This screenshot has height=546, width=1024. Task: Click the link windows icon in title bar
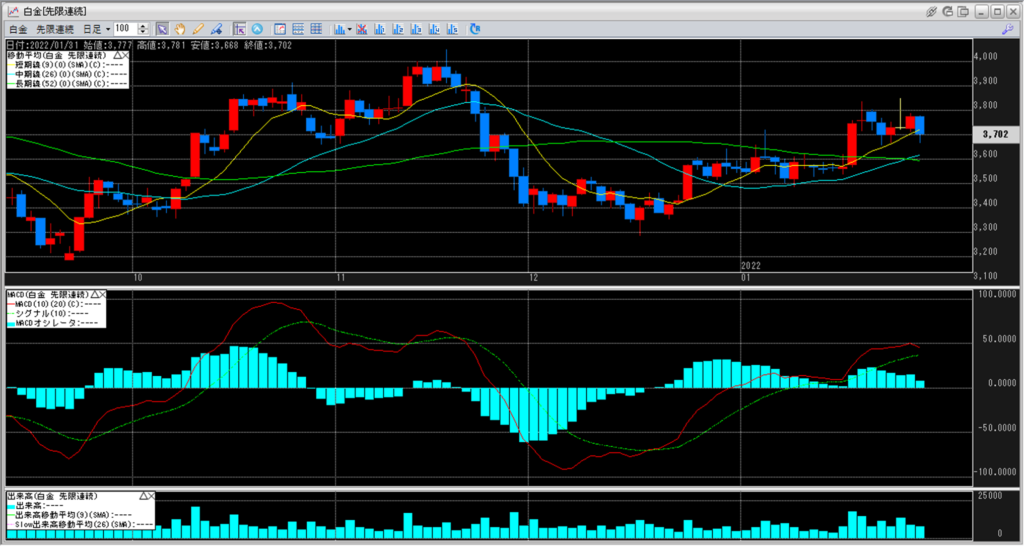tap(931, 10)
